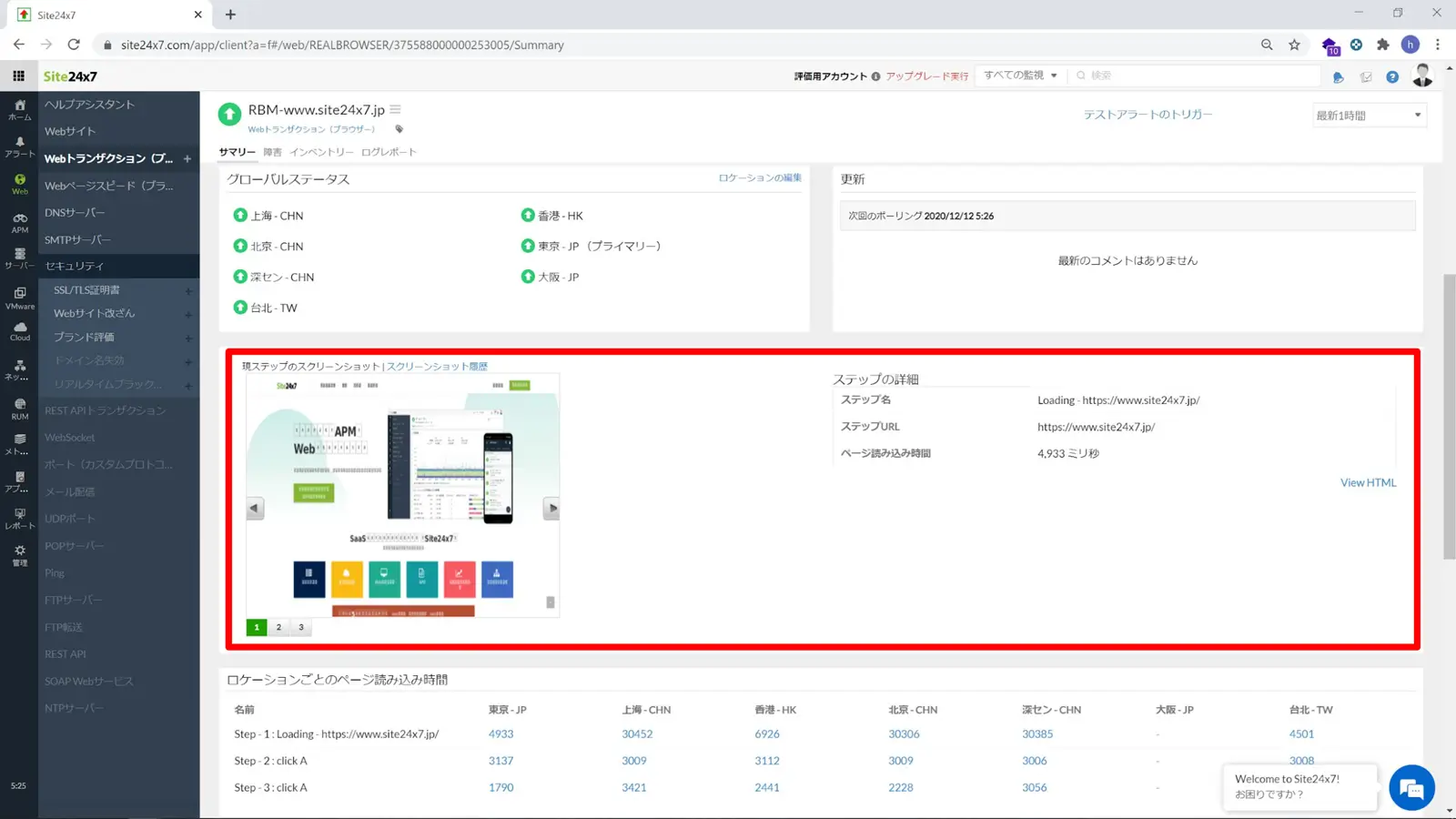Open アラート in the left rail
The height and width of the screenshot is (819, 1456).
pyautogui.click(x=19, y=147)
